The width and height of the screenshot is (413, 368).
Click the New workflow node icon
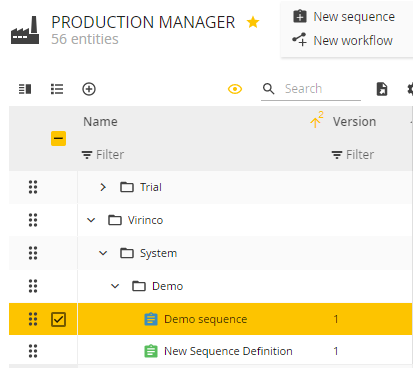tap(299, 39)
